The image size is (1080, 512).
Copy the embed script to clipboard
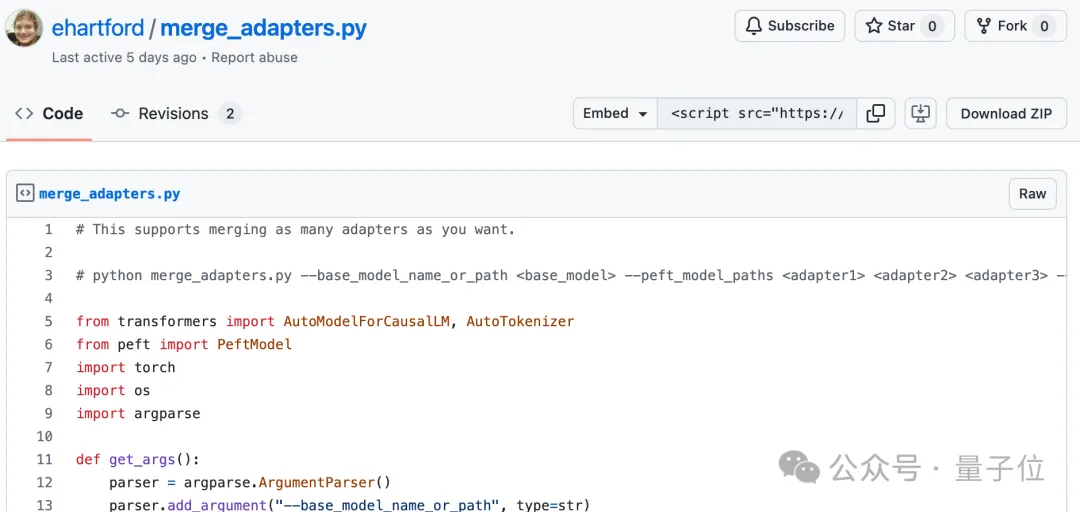(x=875, y=114)
